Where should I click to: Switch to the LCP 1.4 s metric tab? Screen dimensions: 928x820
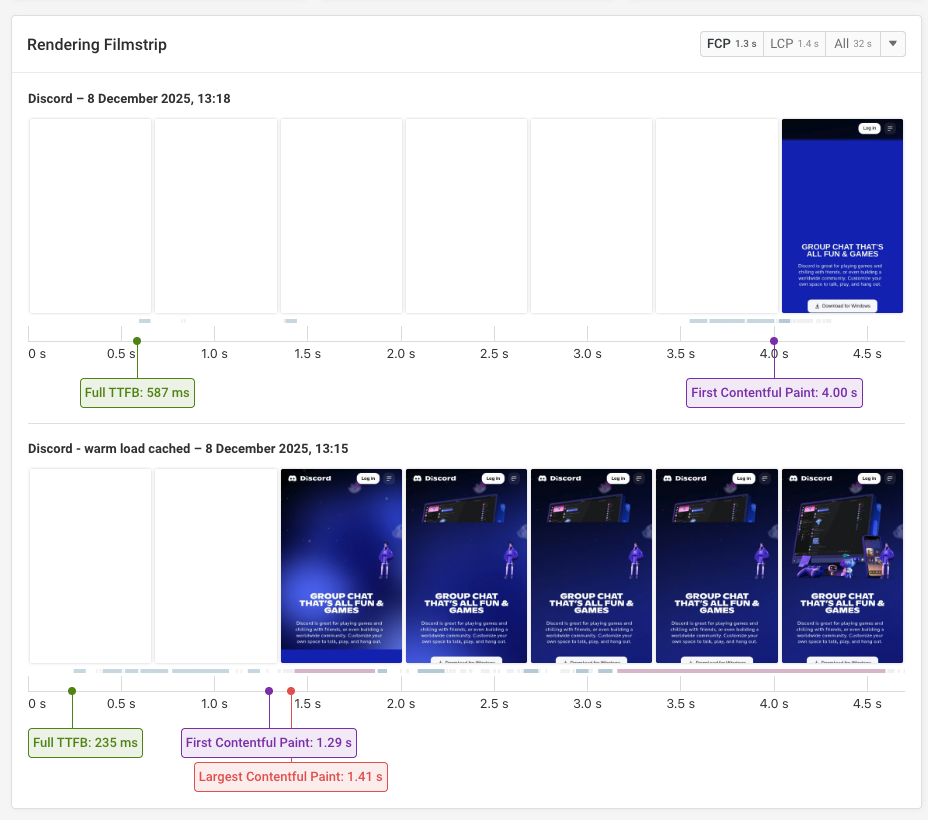[x=794, y=43]
